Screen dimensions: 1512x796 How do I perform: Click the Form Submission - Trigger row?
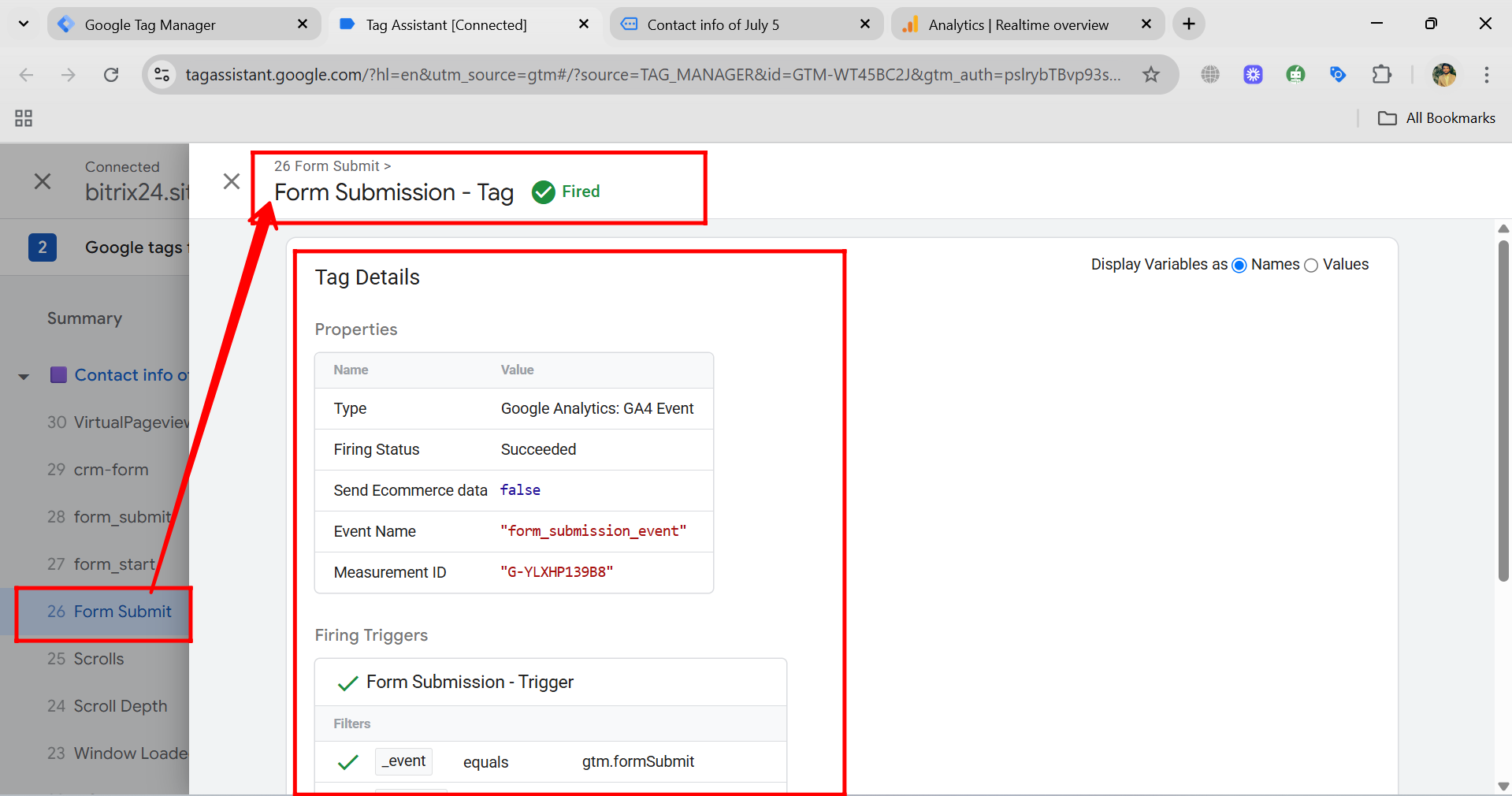point(550,683)
